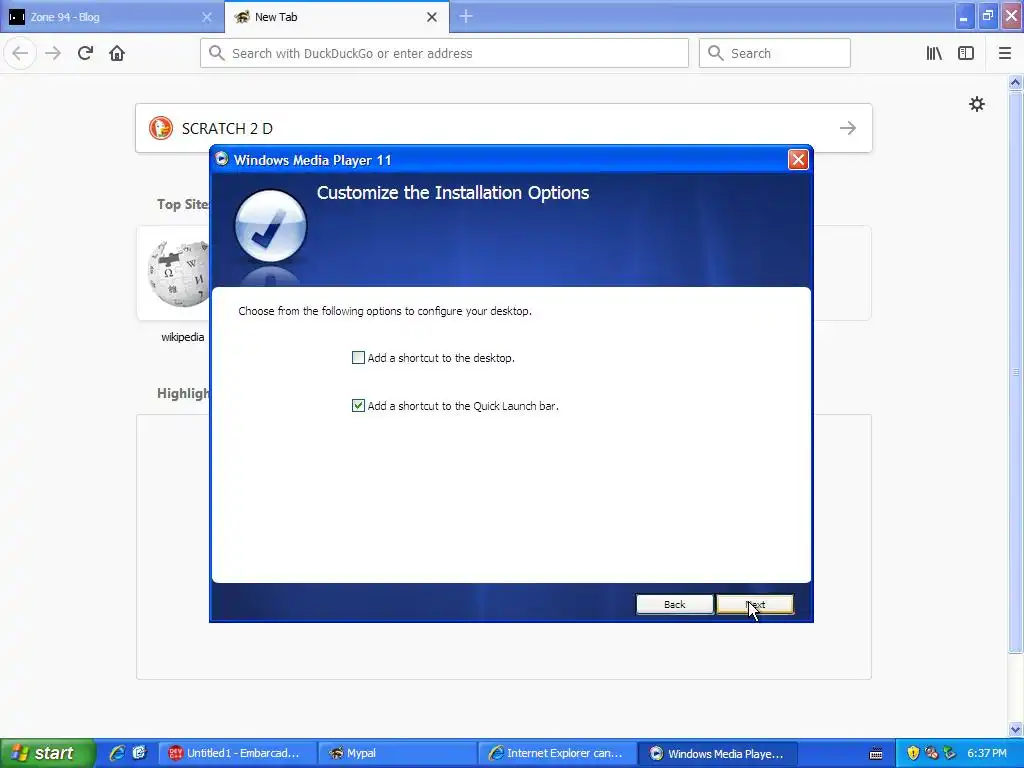Click the DuckDuckGo logo in page search box

tap(161, 128)
